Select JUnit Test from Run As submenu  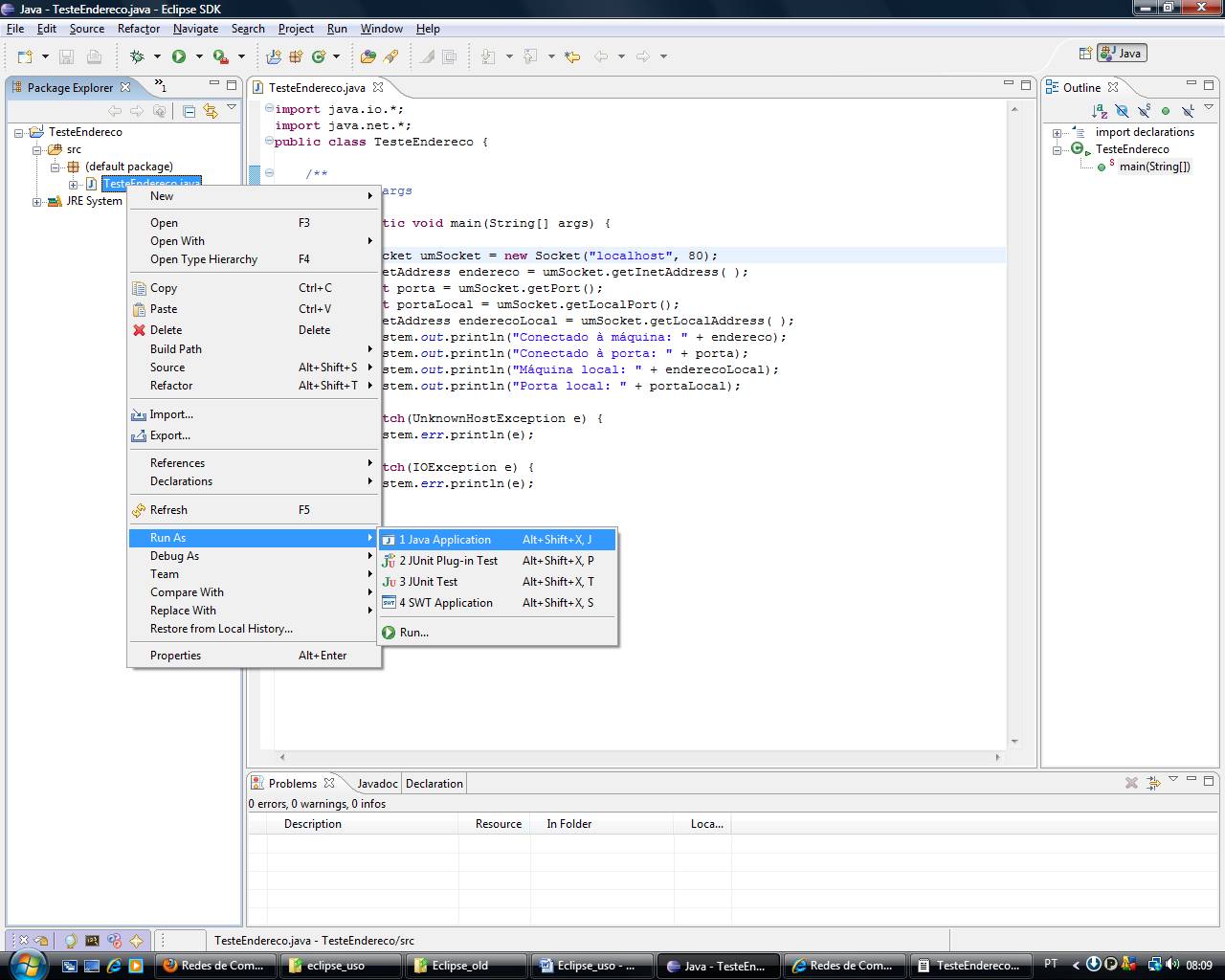coord(497,582)
